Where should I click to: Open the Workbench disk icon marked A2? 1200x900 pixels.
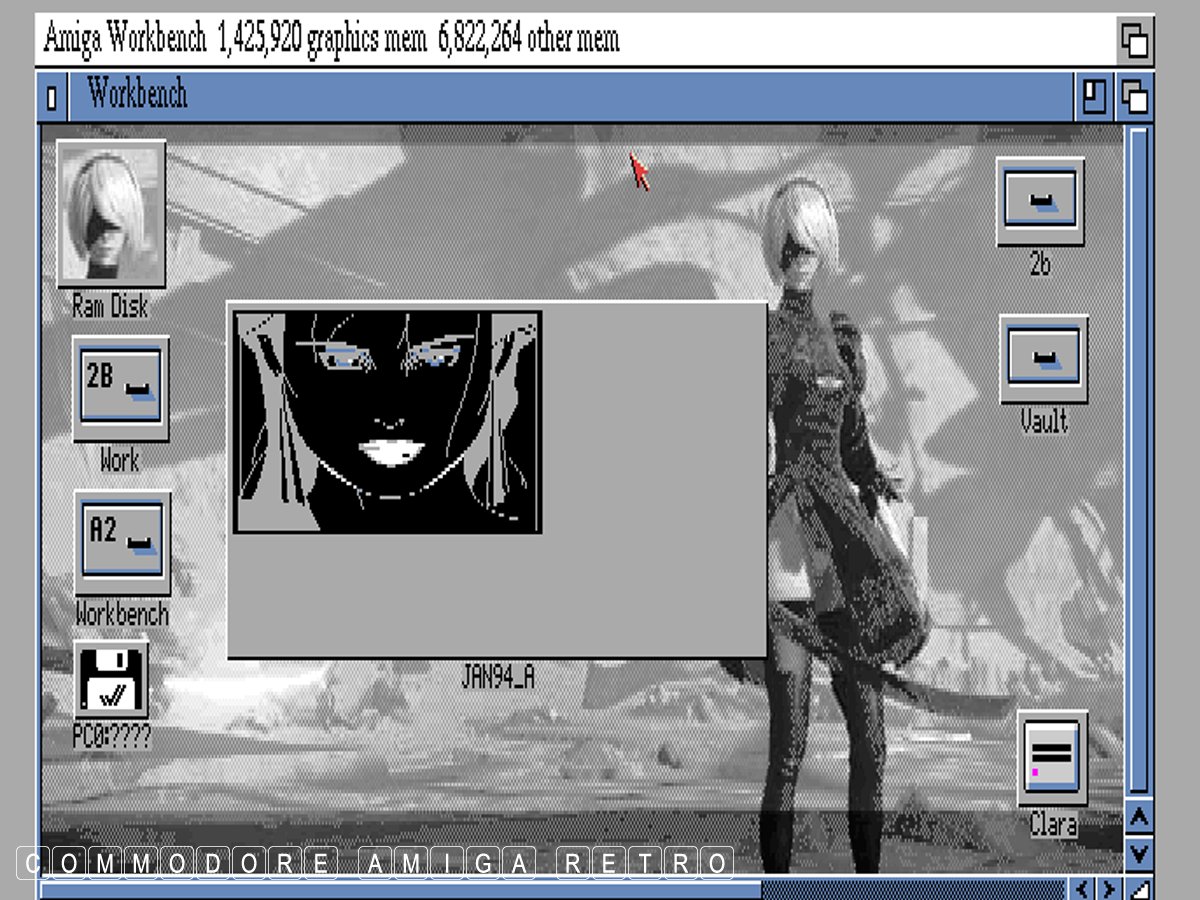click(x=122, y=542)
